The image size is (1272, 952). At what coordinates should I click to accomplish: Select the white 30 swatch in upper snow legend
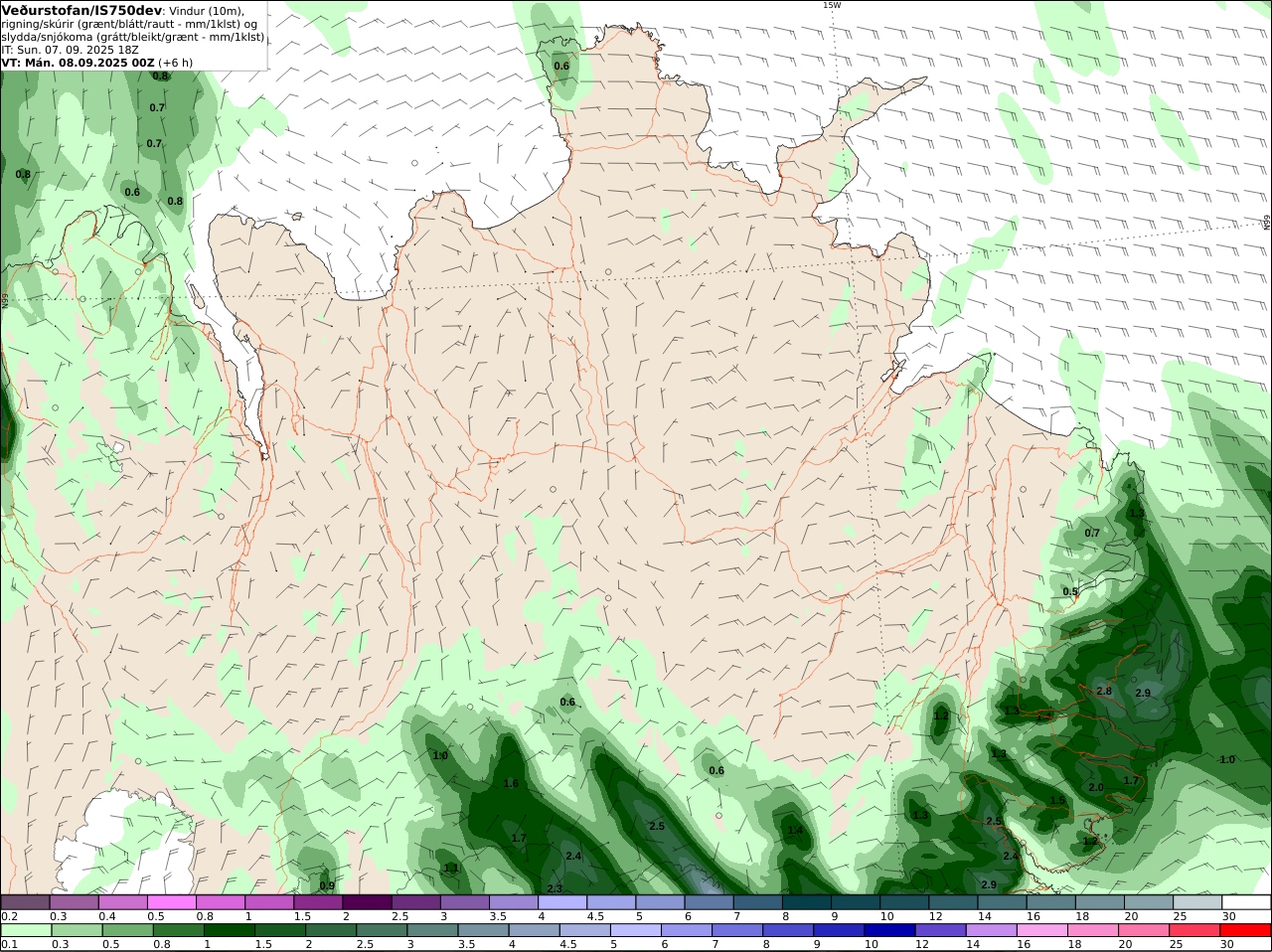point(1246,901)
